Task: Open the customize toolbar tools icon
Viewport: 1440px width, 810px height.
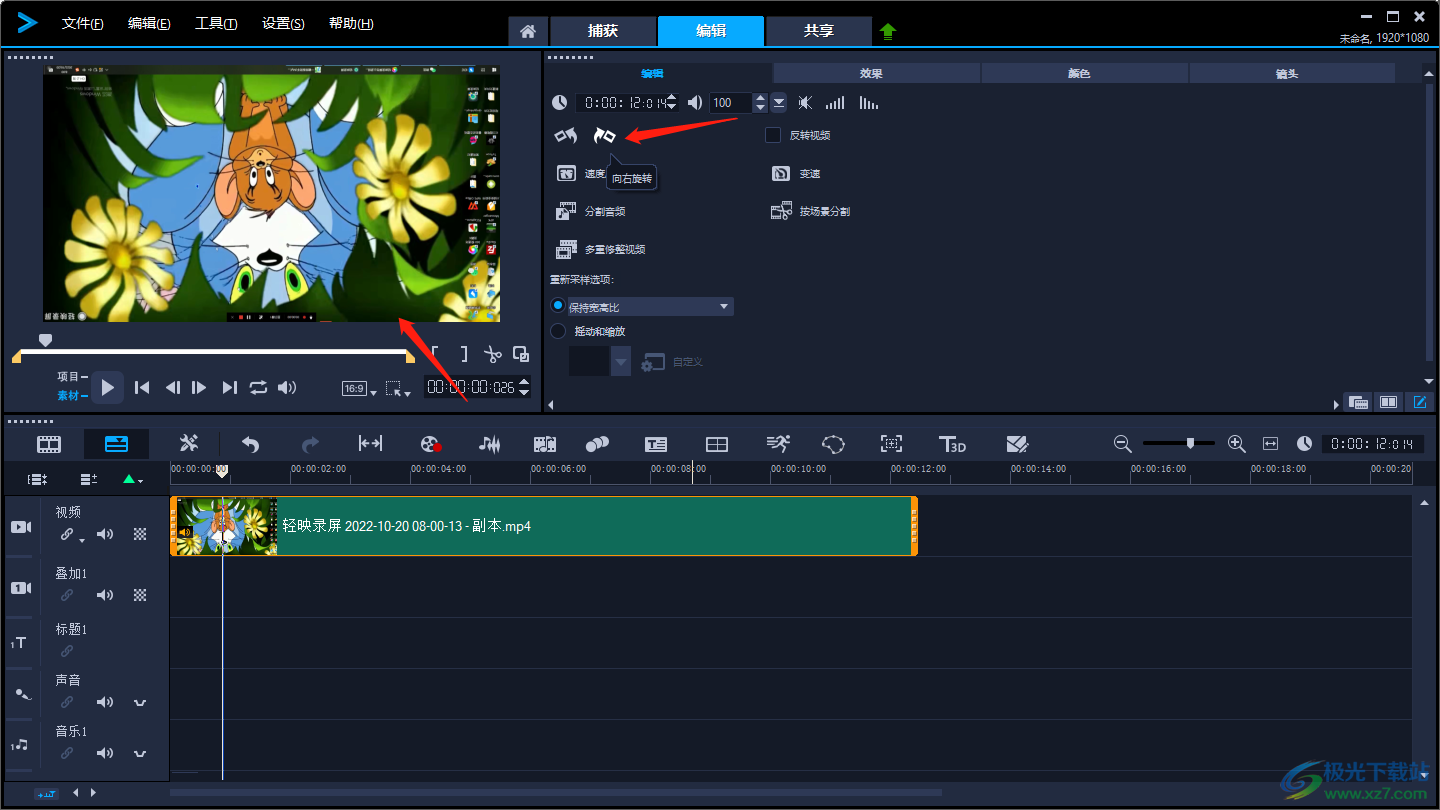Action: point(189,444)
